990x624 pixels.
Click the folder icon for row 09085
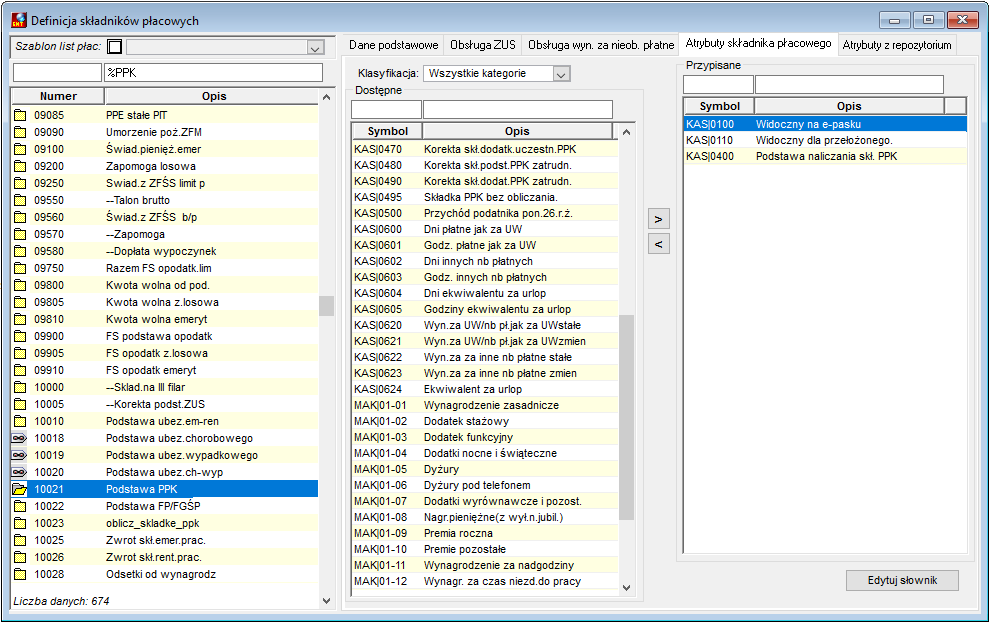[20, 115]
